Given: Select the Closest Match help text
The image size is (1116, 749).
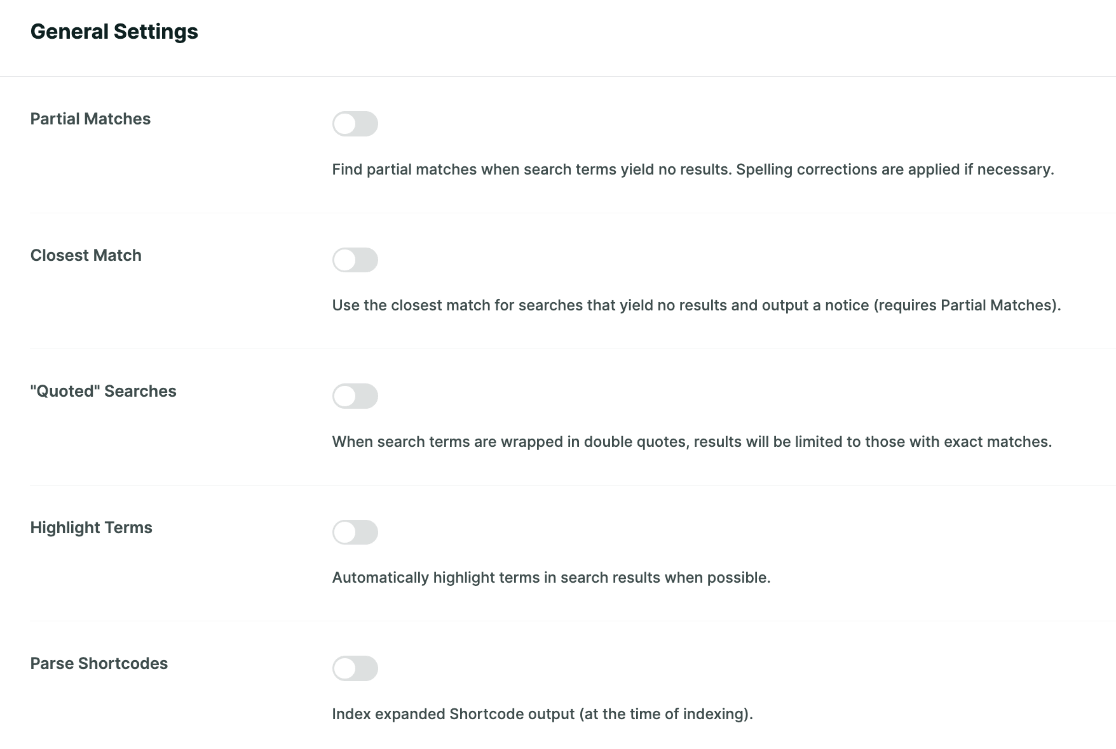Looking at the screenshot, I should [x=697, y=305].
